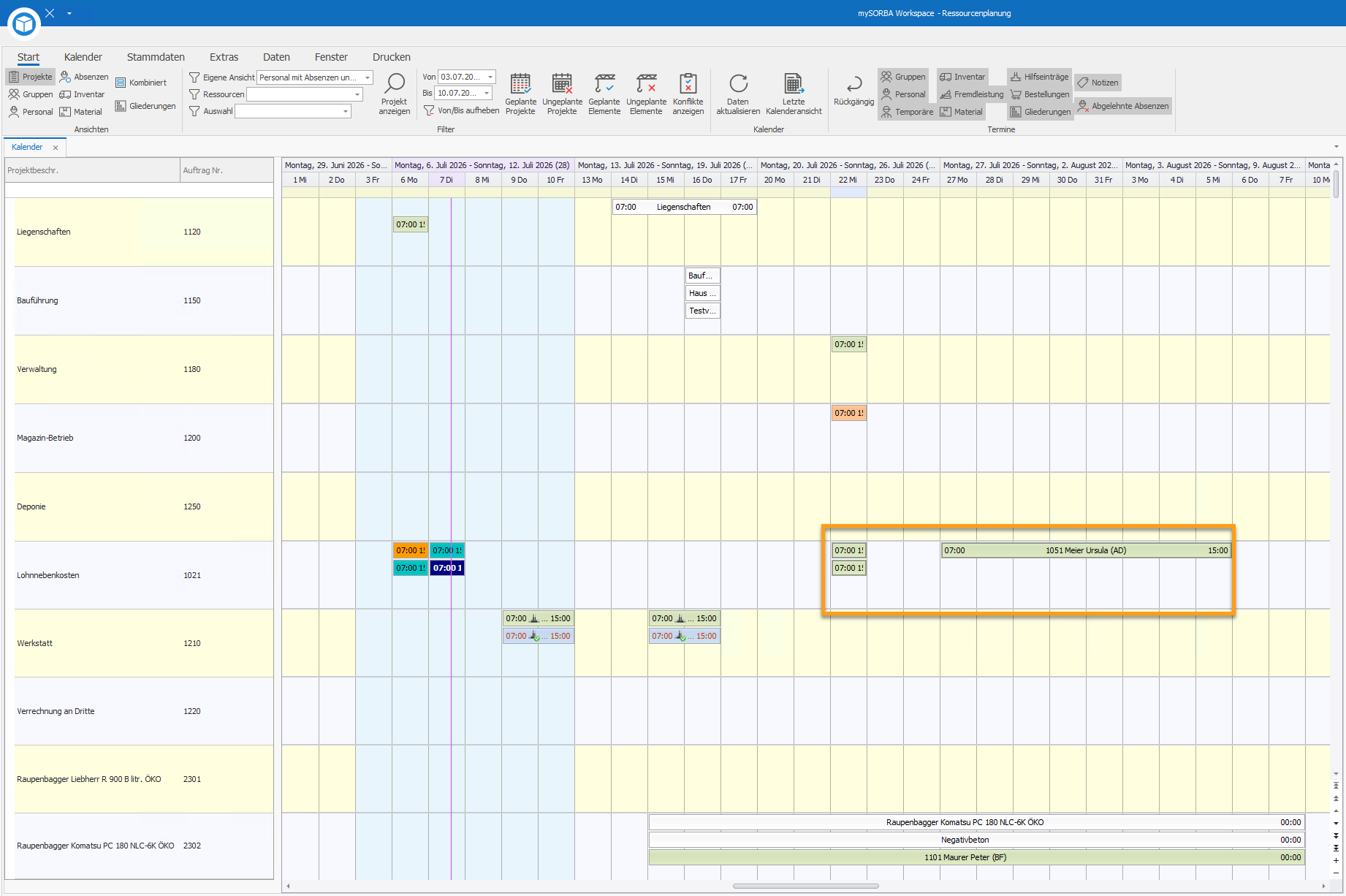Open the Start ribbon tab
The width and height of the screenshot is (1346, 896).
pyautogui.click(x=28, y=57)
